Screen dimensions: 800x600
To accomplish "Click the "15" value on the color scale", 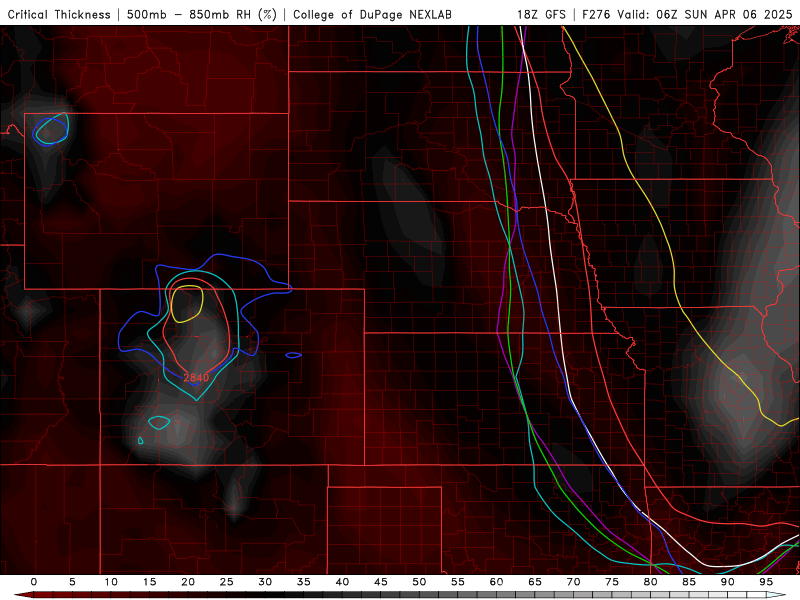I will click(x=149, y=582).
